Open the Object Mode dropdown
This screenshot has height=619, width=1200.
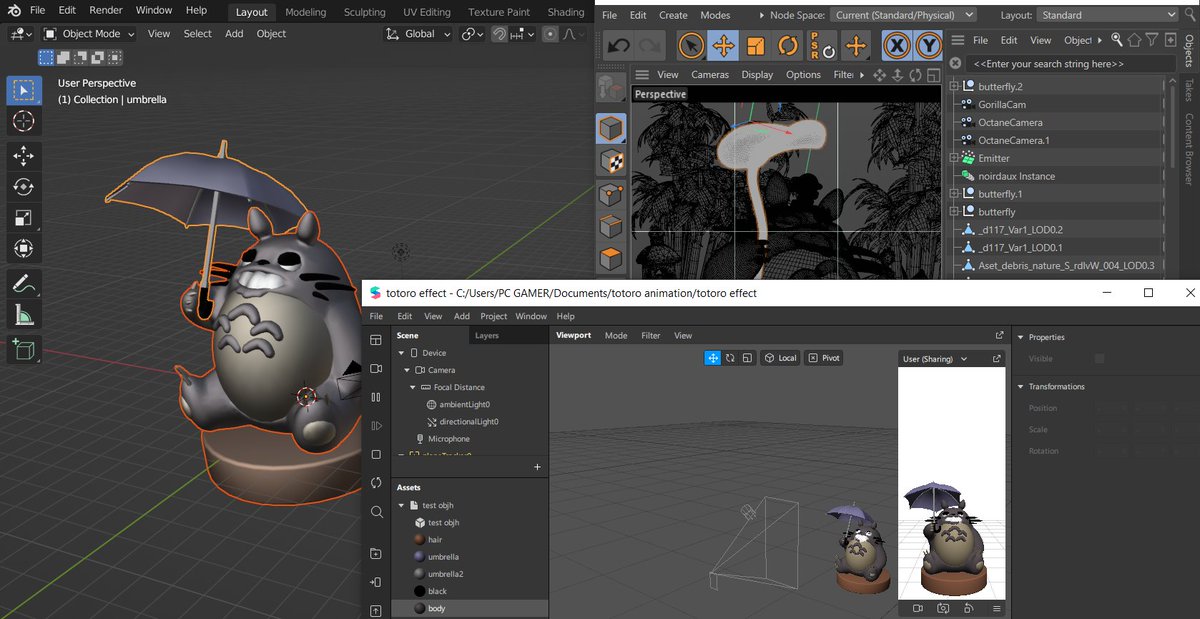(90, 34)
